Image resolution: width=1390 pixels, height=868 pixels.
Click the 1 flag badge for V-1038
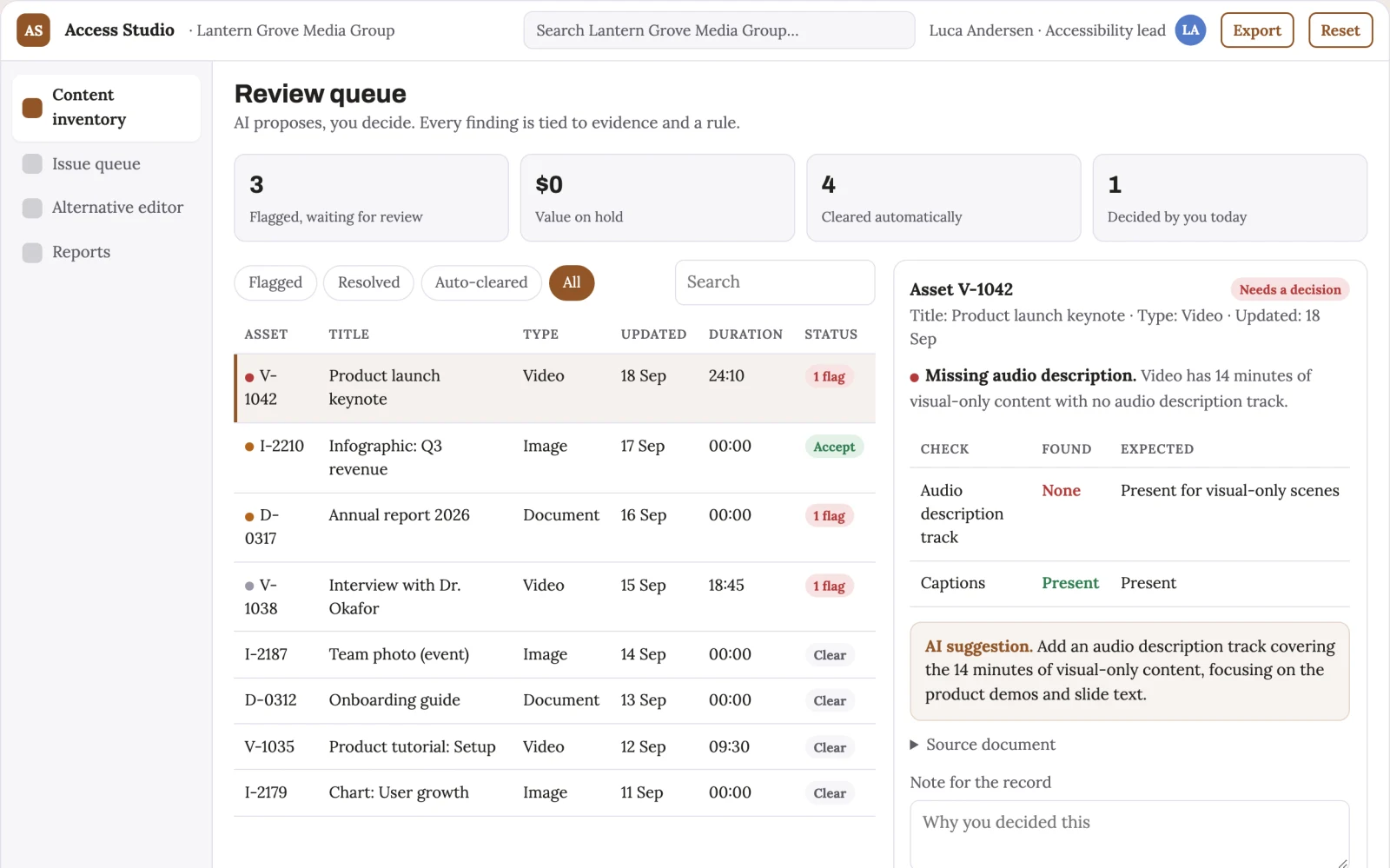coord(830,586)
